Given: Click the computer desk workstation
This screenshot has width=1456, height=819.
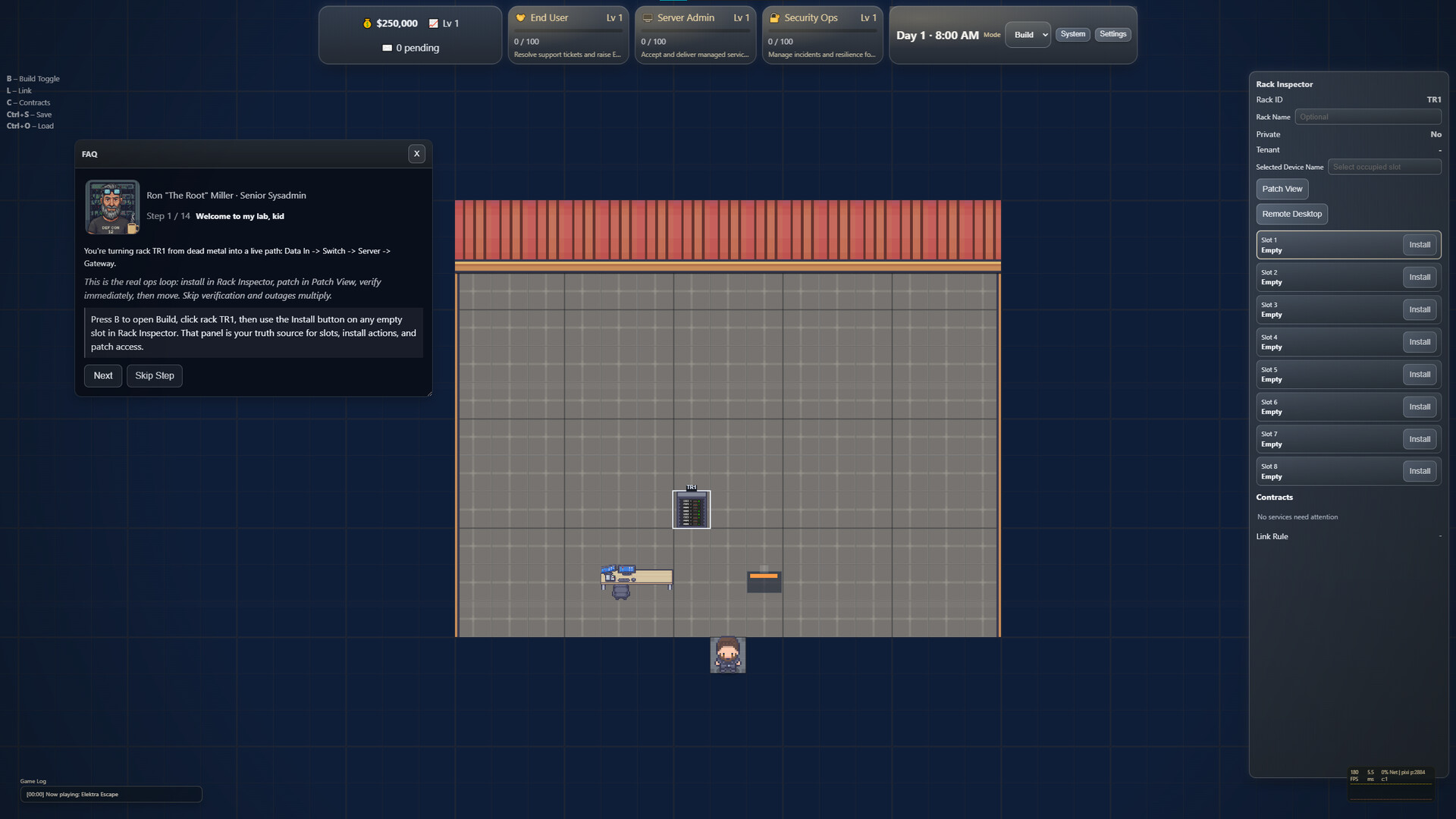Looking at the screenshot, I should coord(635,579).
